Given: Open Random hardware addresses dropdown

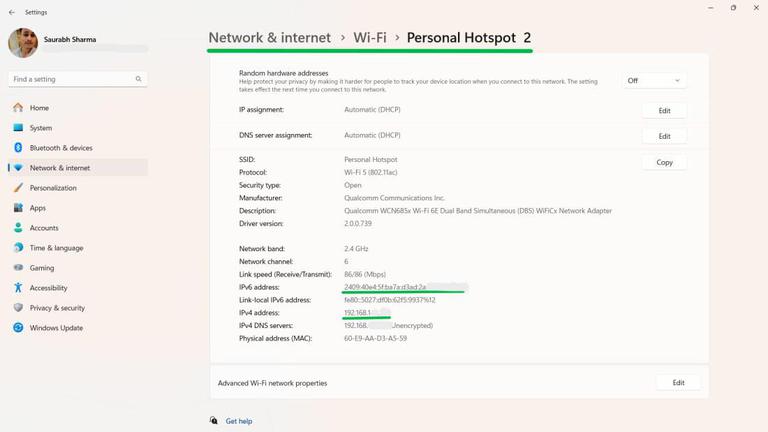Looking at the screenshot, I should pyautogui.click(x=654, y=81).
